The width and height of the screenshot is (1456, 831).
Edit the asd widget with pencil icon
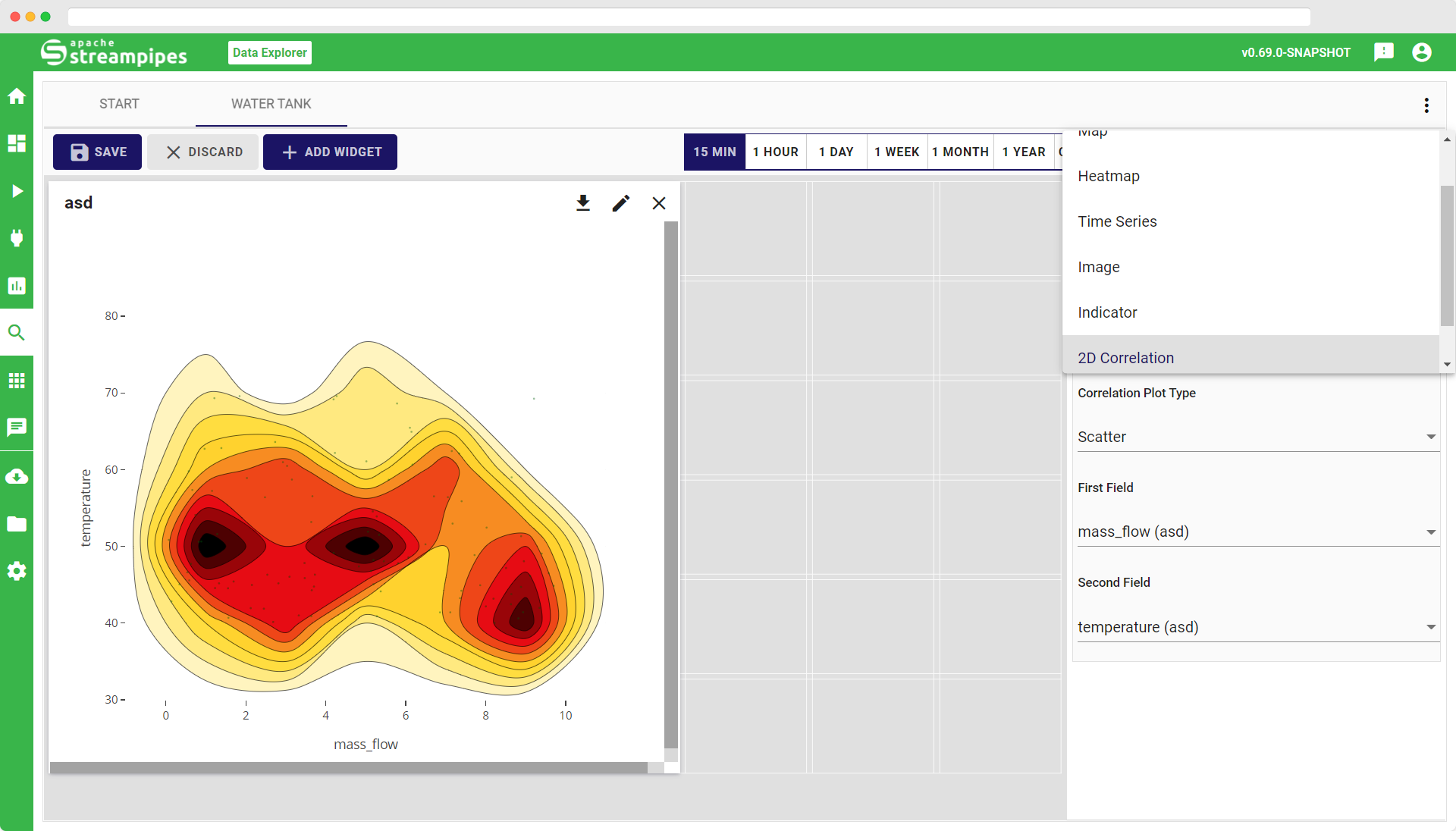pos(621,203)
